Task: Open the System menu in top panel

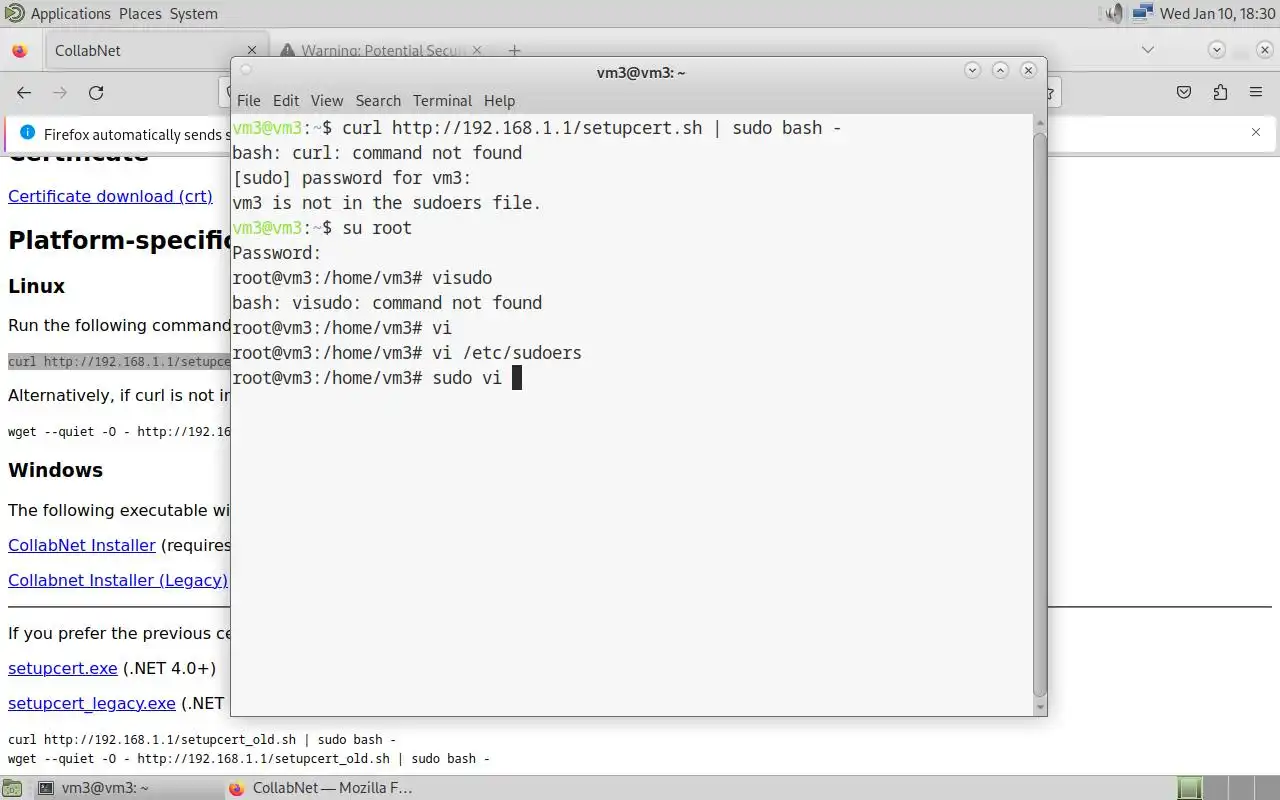Action: coord(194,14)
